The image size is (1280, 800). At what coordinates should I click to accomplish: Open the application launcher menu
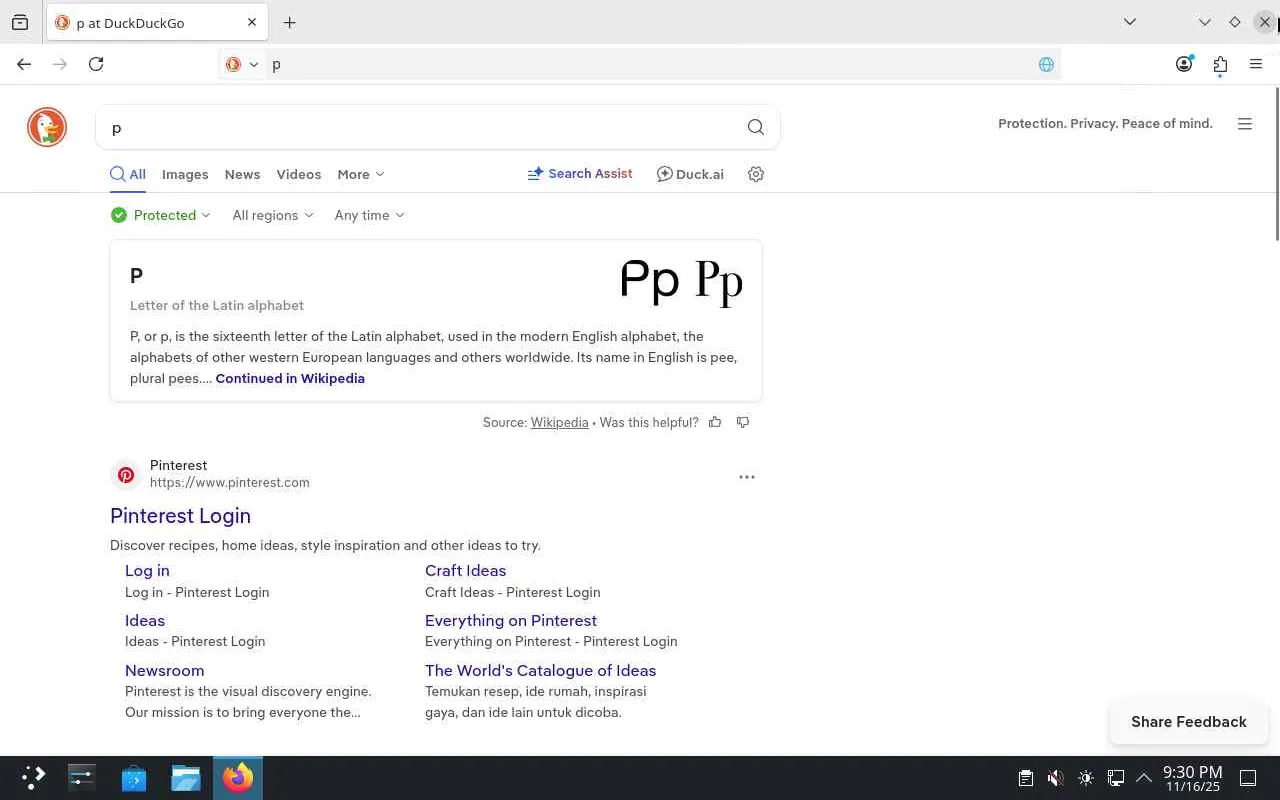33,778
